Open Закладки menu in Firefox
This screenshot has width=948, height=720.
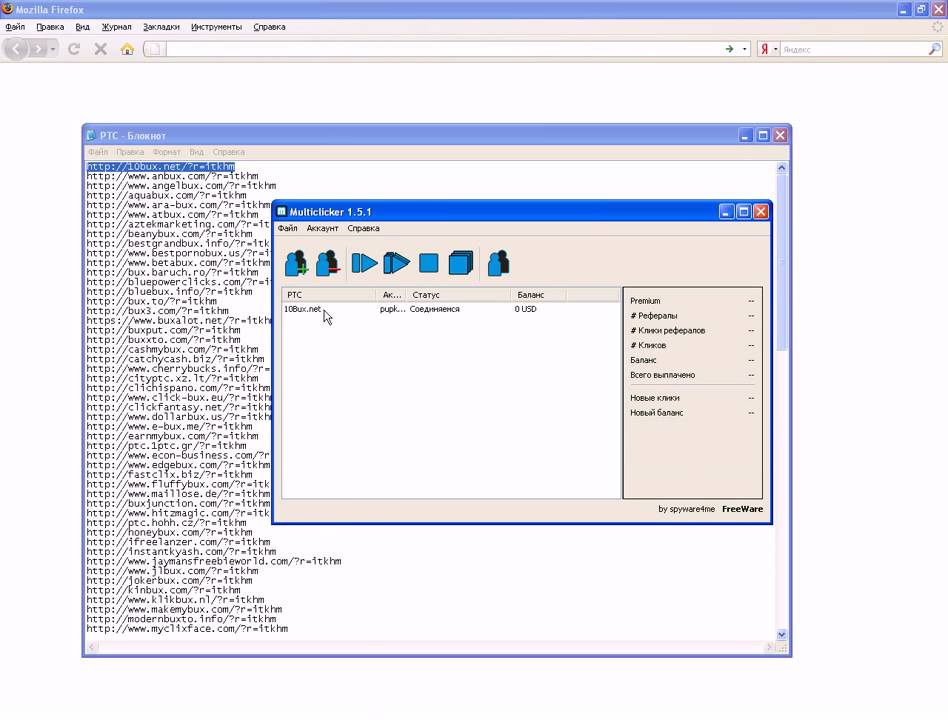coord(161,27)
